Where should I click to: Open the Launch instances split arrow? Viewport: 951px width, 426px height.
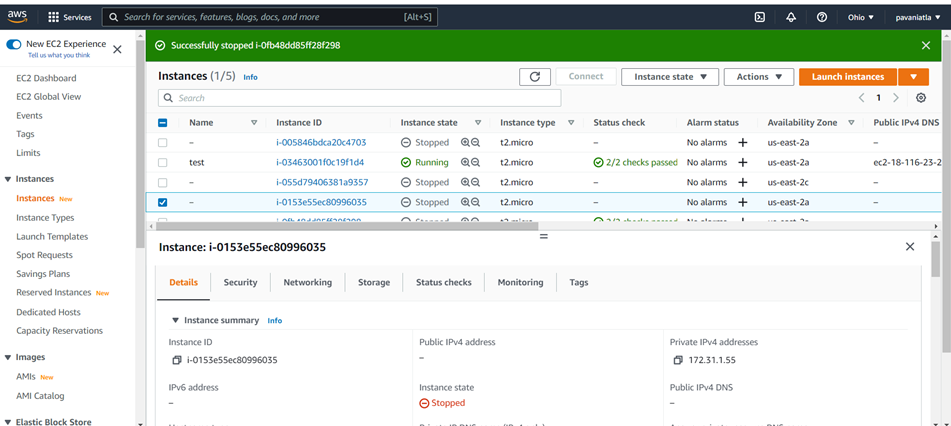coord(913,76)
